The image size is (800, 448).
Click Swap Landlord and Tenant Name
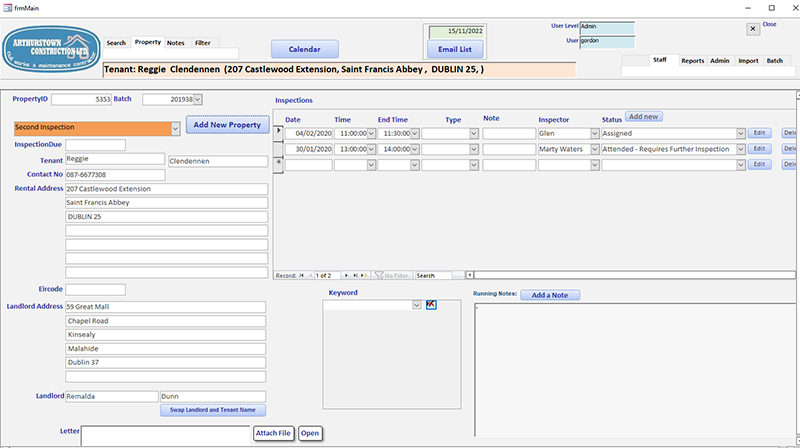[x=213, y=410]
